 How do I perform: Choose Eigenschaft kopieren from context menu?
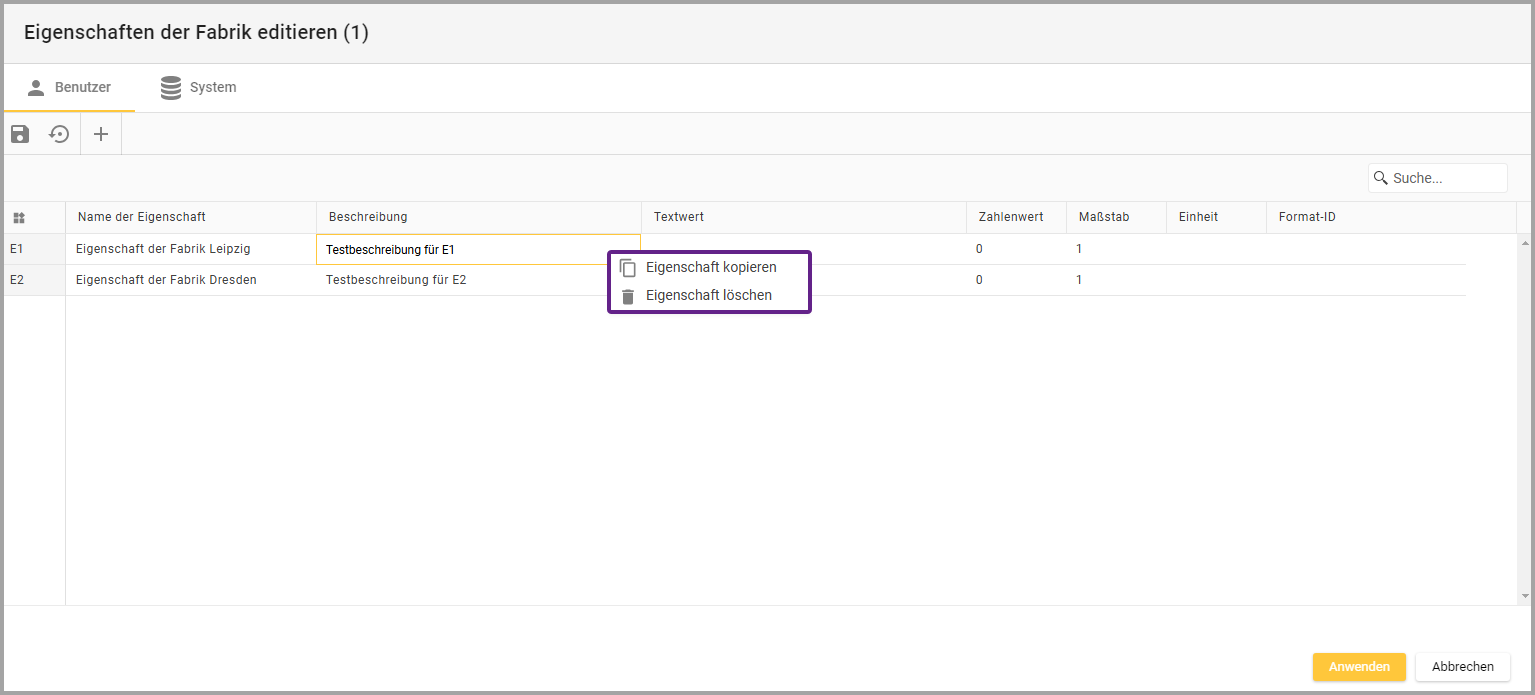tap(711, 268)
